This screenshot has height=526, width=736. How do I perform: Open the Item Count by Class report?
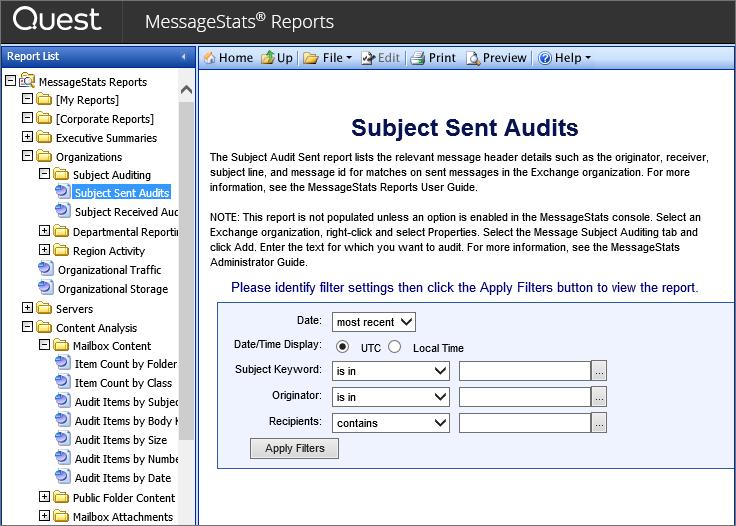pos(123,383)
